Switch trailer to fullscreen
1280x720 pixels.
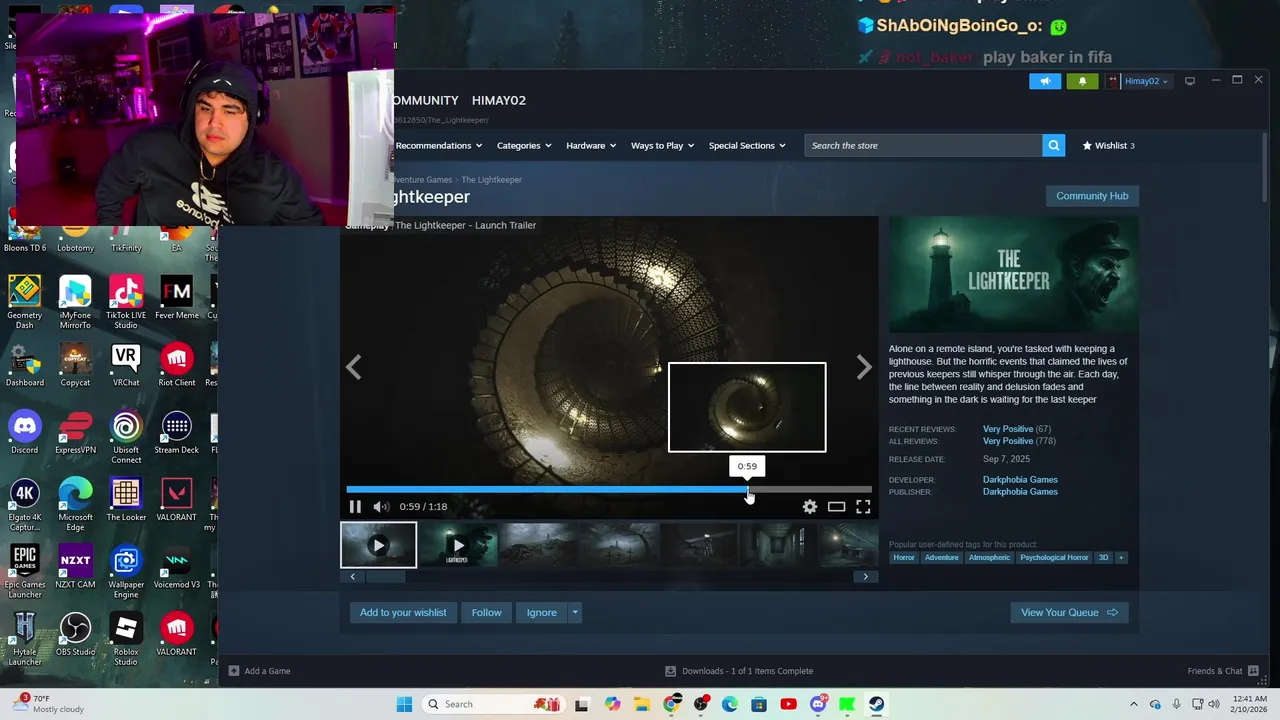[x=863, y=507]
